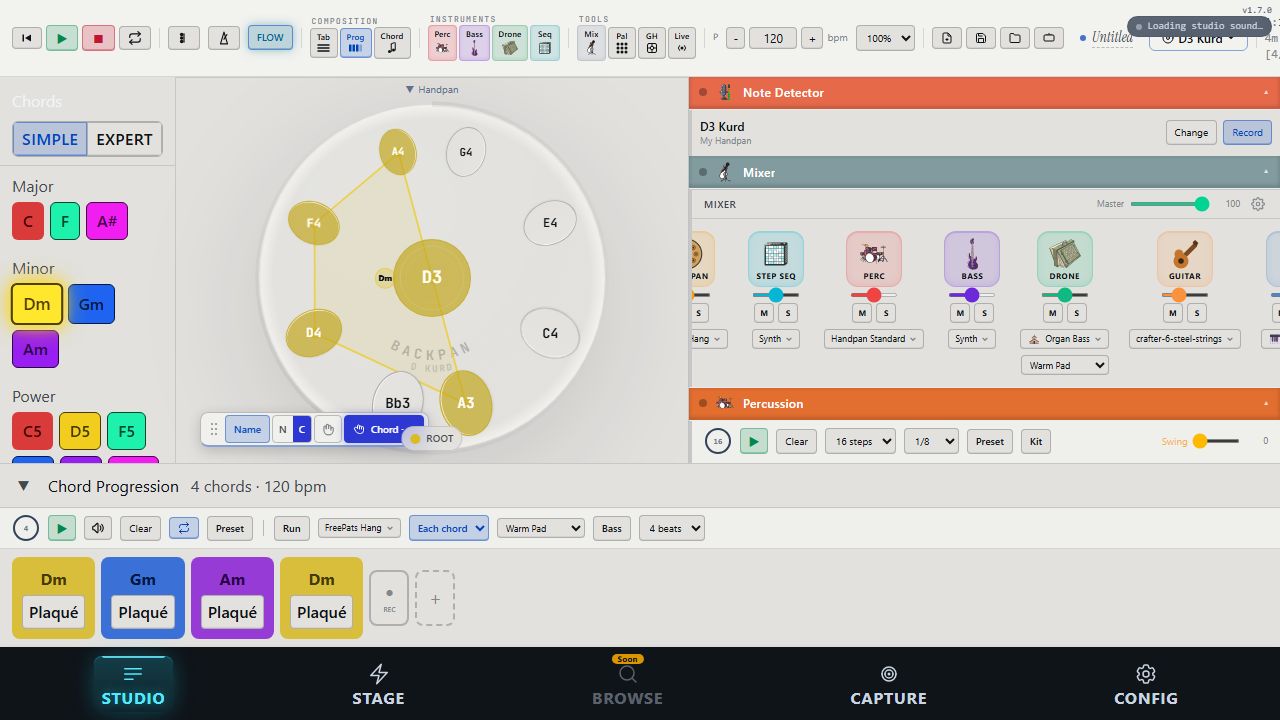Viewport: 1280px width, 720px height.
Task: Adjust the PERC channel volume slider
Action: [x=874, y=295]
